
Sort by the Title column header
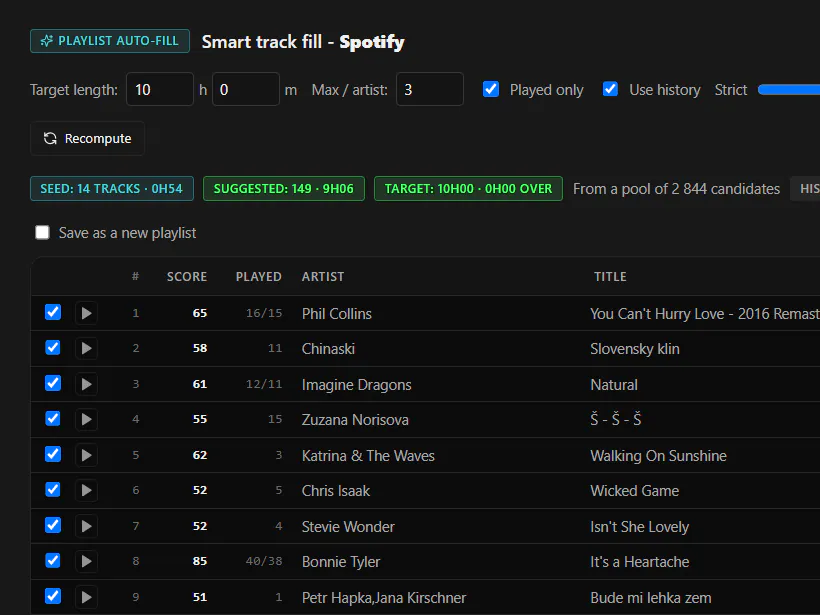click(610, 277)
